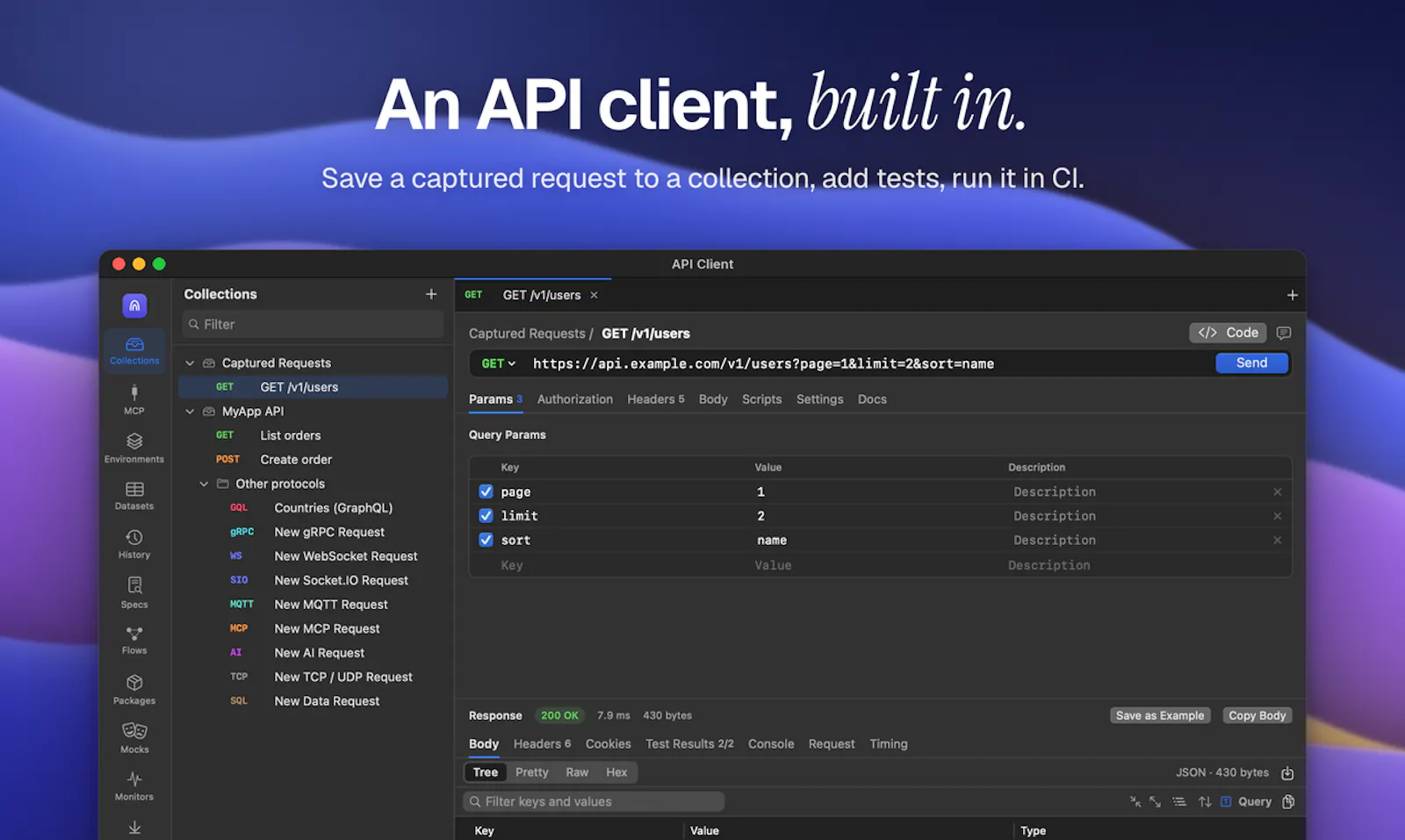This screenshot has height=840, width=1405.
Task: Open the Monitors sidebar icon
Action: click(134, 786)
